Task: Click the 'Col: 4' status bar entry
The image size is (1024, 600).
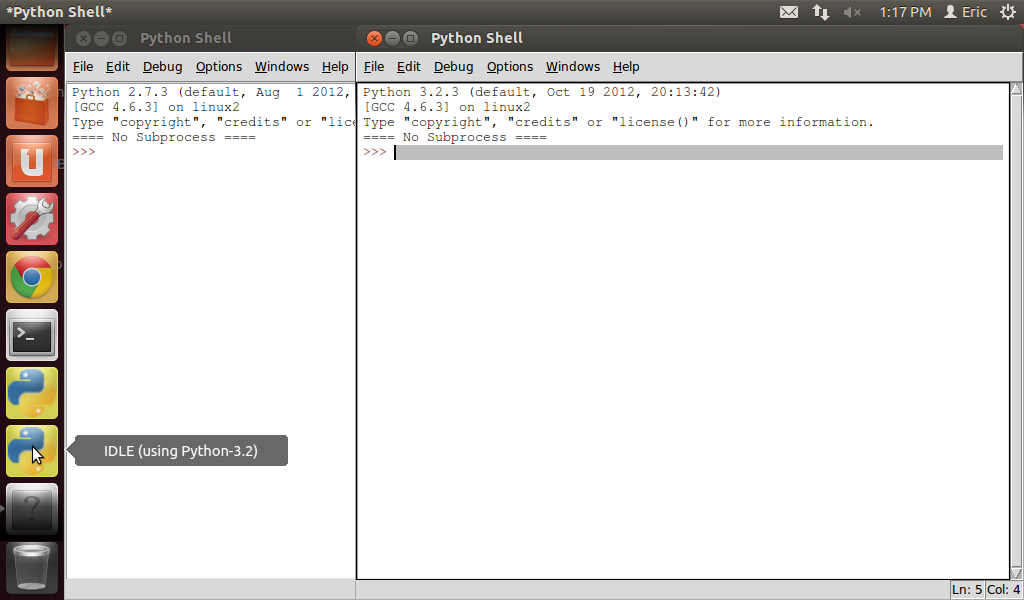Action: coord(1003,590)
